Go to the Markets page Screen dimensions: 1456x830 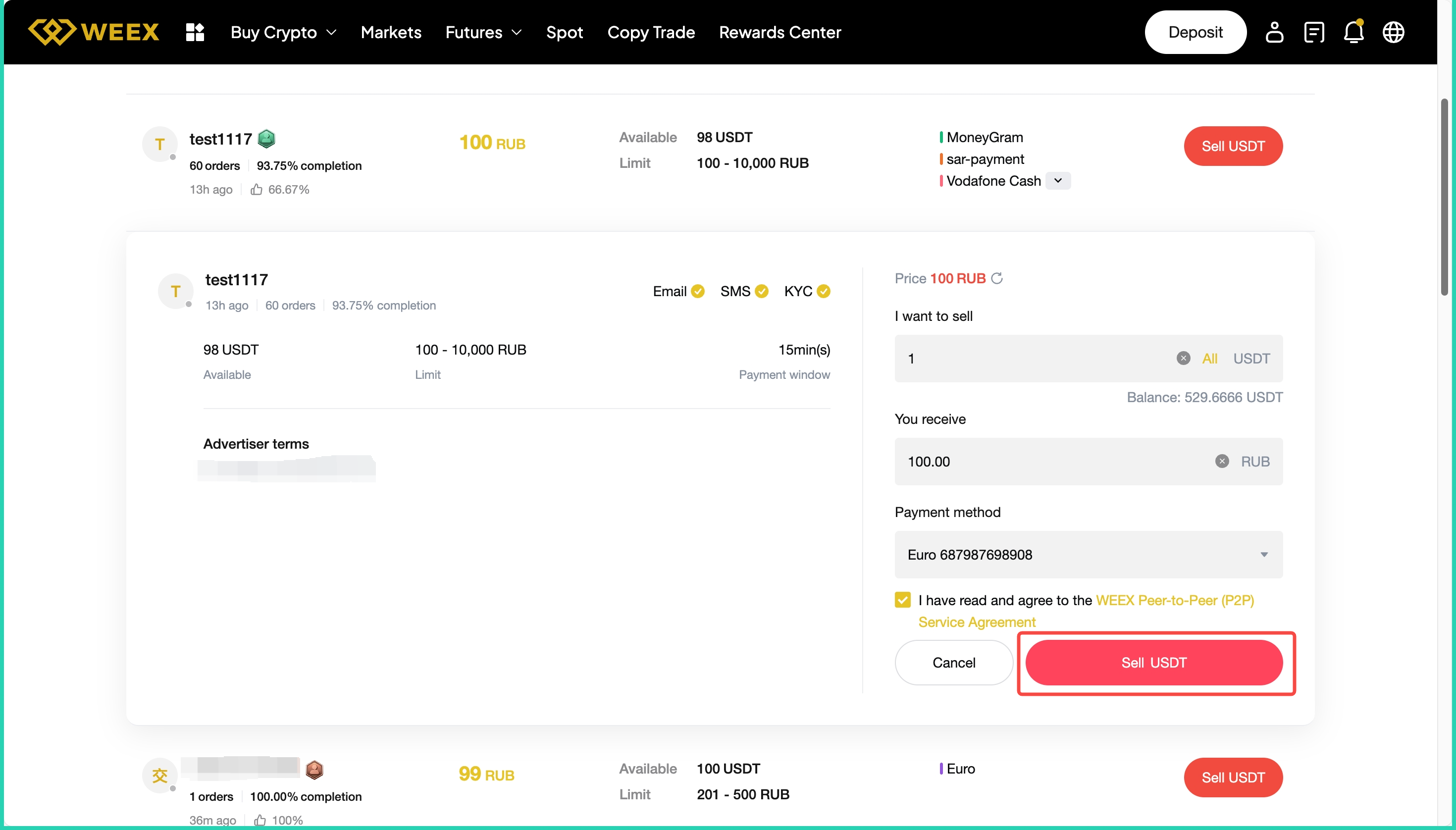[391, 32]
